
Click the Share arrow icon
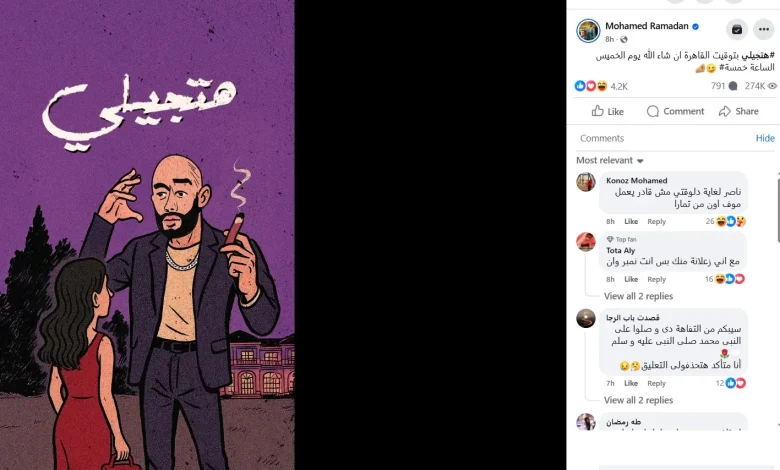point(725,111)
